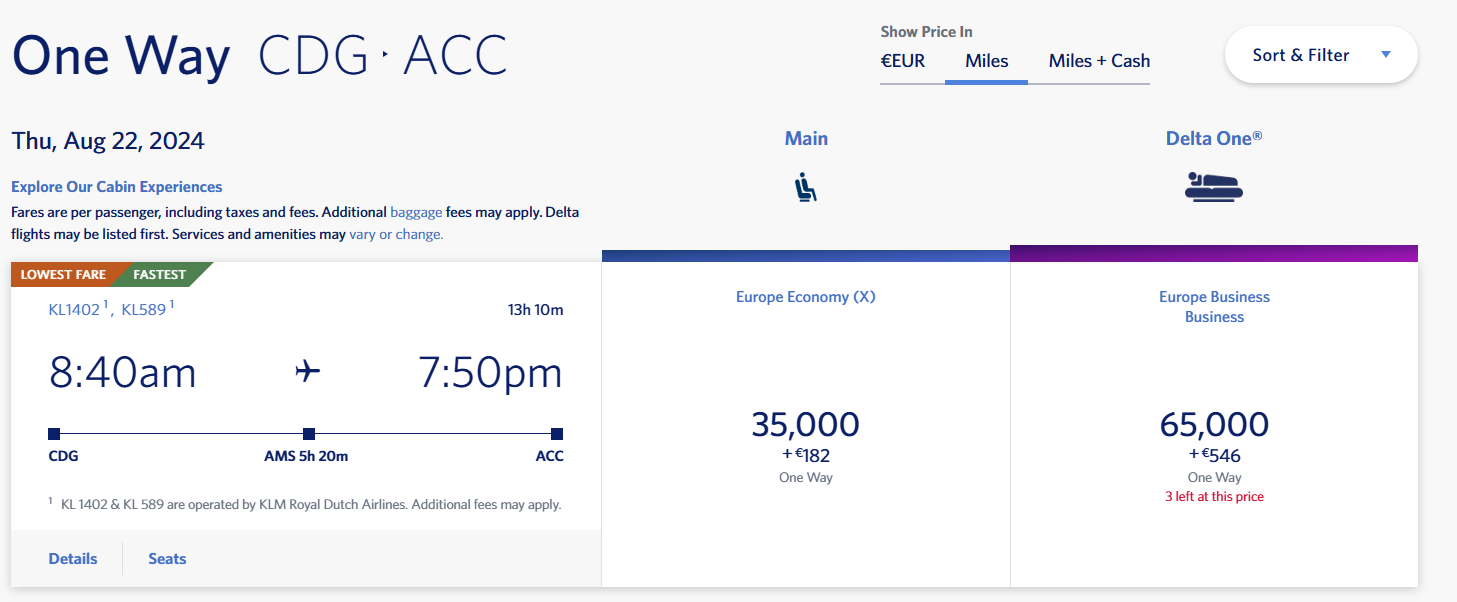This screenshot has height=602, width=1457.
Task: Switch price display to Miles
Action: tap(986, 61)
